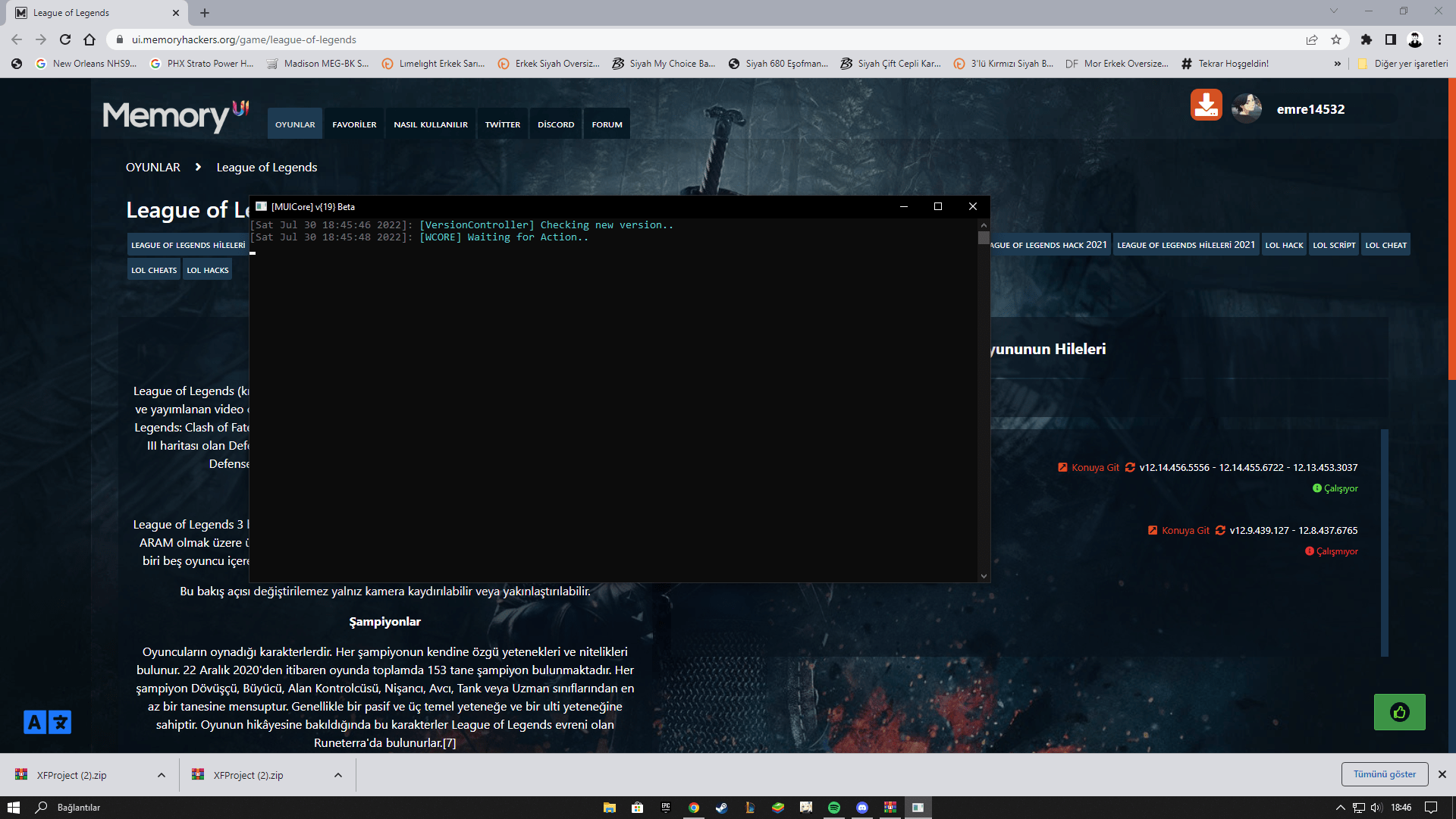Viewport: 1456px width, 819px height.
Task: Show hidden system tray icons
Action: coord(1340,808)
